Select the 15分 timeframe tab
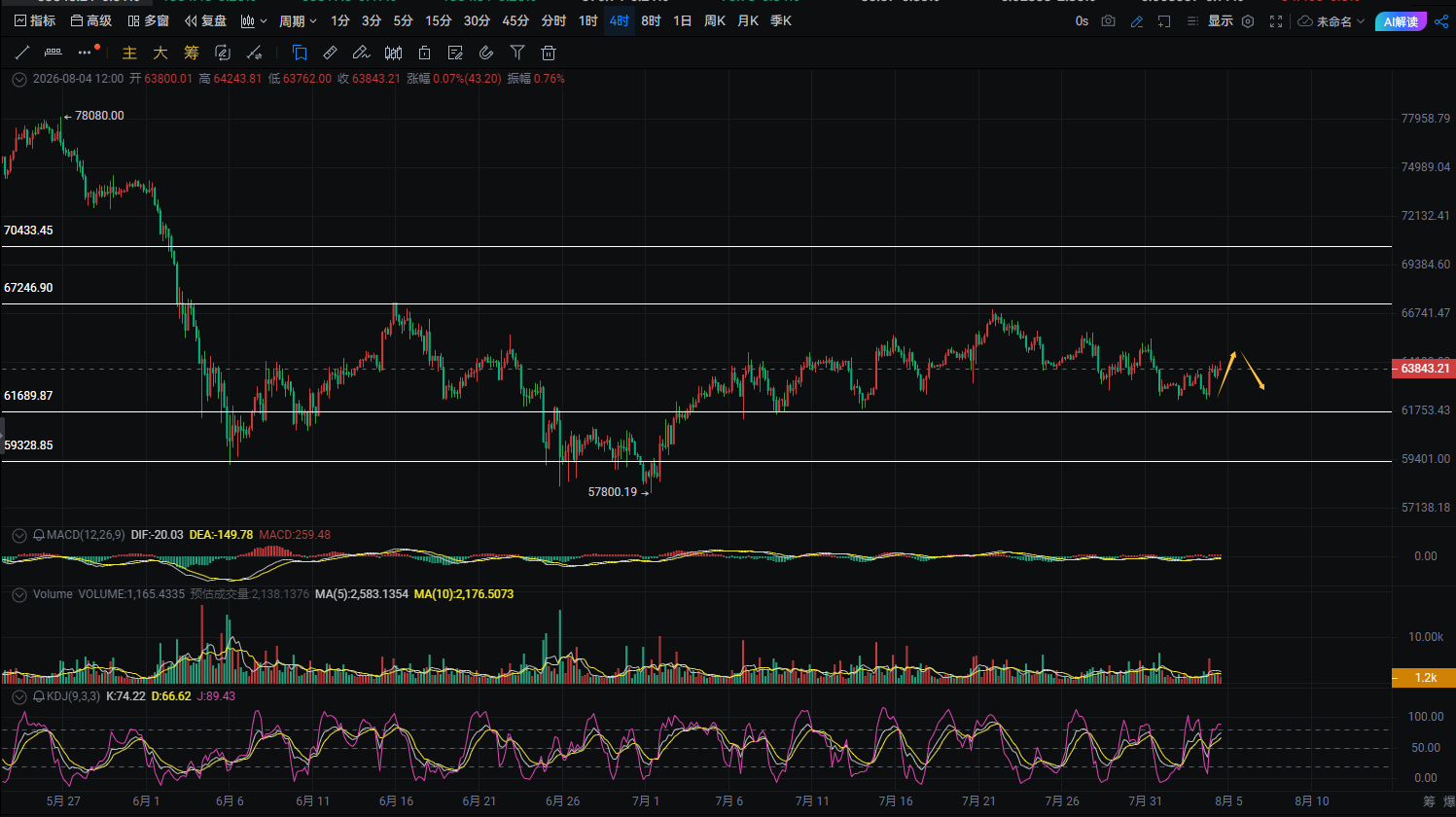 [438, 20]
